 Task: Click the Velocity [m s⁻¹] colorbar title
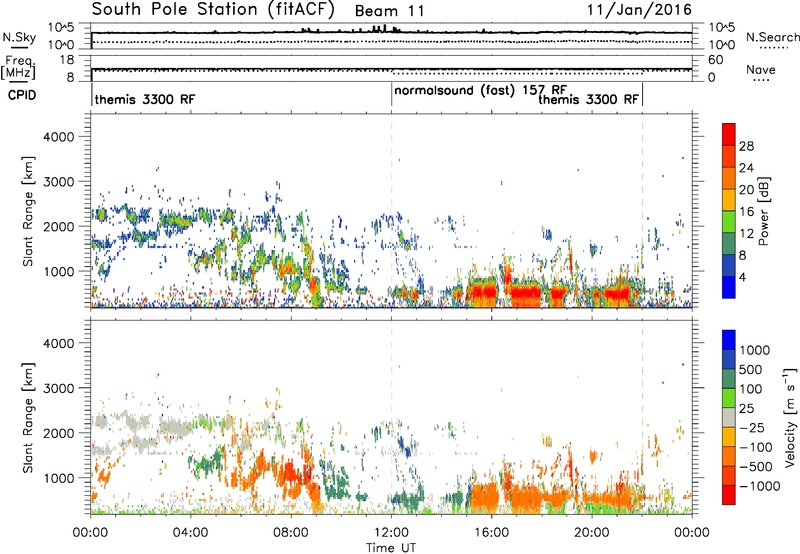point(790,417)
